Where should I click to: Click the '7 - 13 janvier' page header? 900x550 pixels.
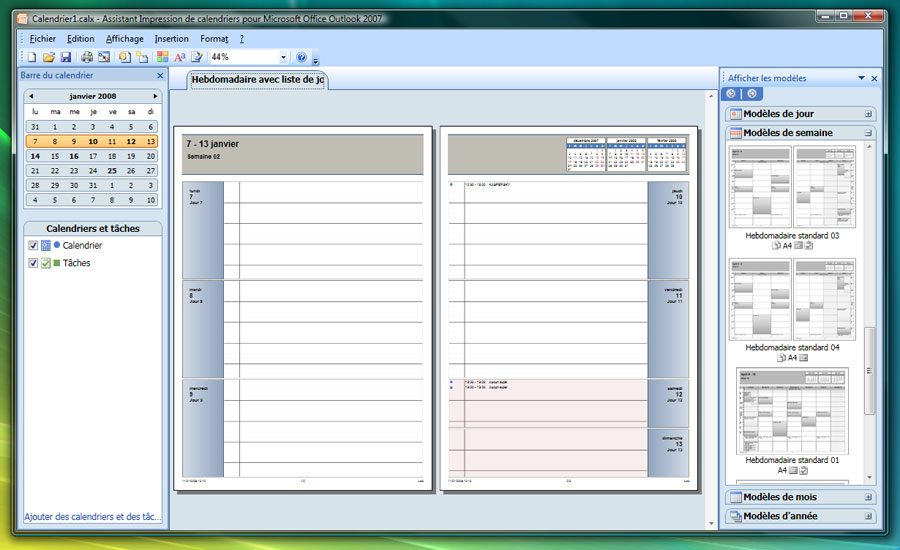tap(212, 144)
